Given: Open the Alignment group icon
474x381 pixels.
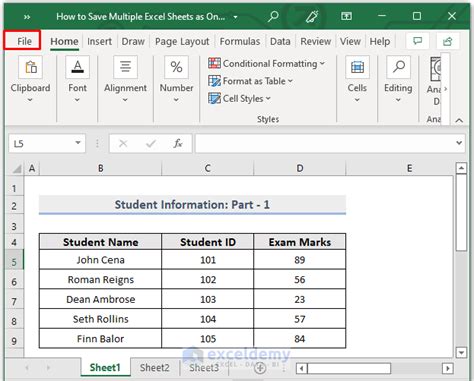Looking at the screenshot, I should point(125,68).
